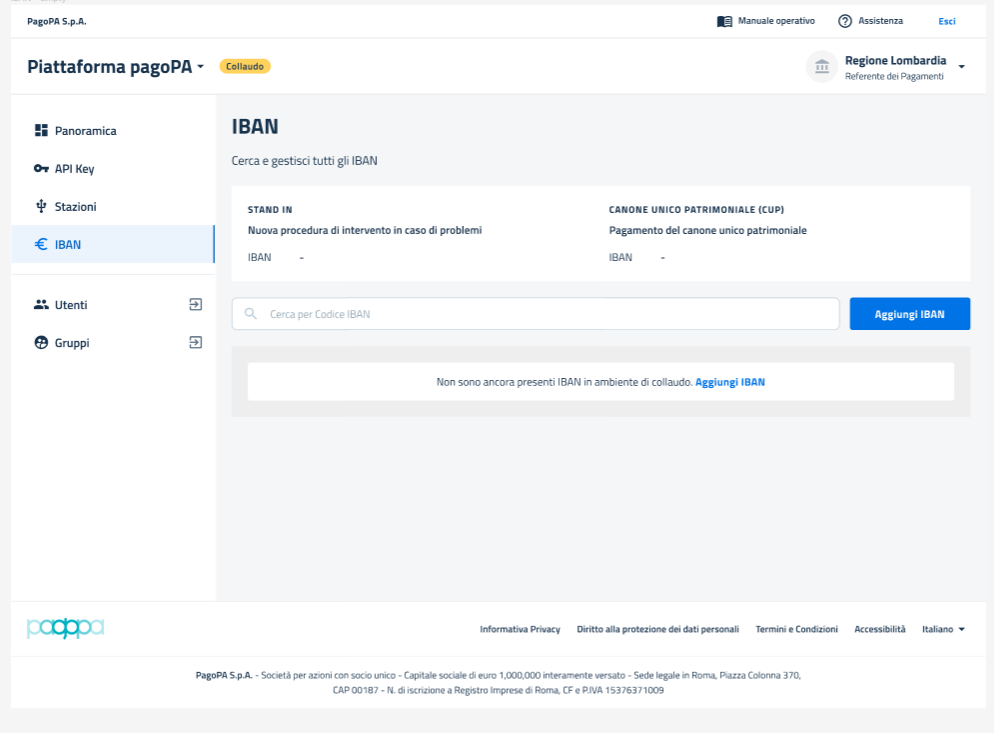This screenshot has width=994, height=733.
Task: Click the exit arrow icon next to Gruppi
Action: [196, 343]
